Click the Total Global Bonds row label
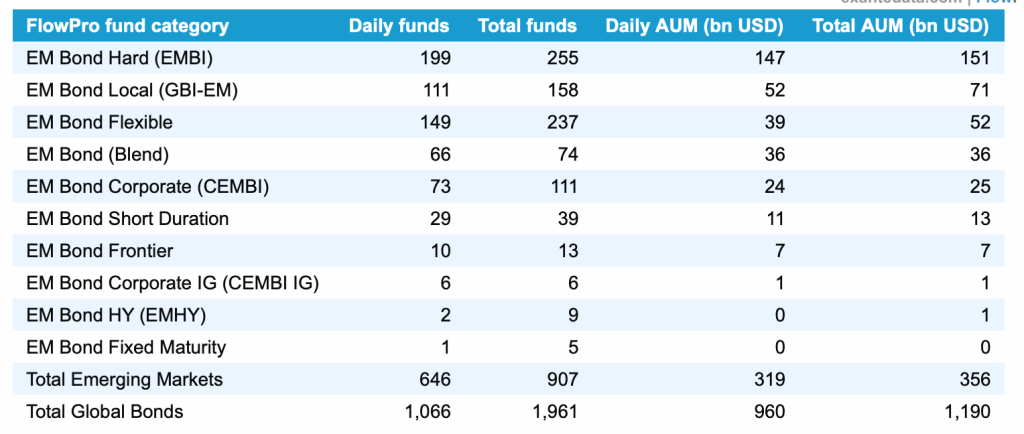This screenshot has width=1024, height=434. click(x=105, y=411)
